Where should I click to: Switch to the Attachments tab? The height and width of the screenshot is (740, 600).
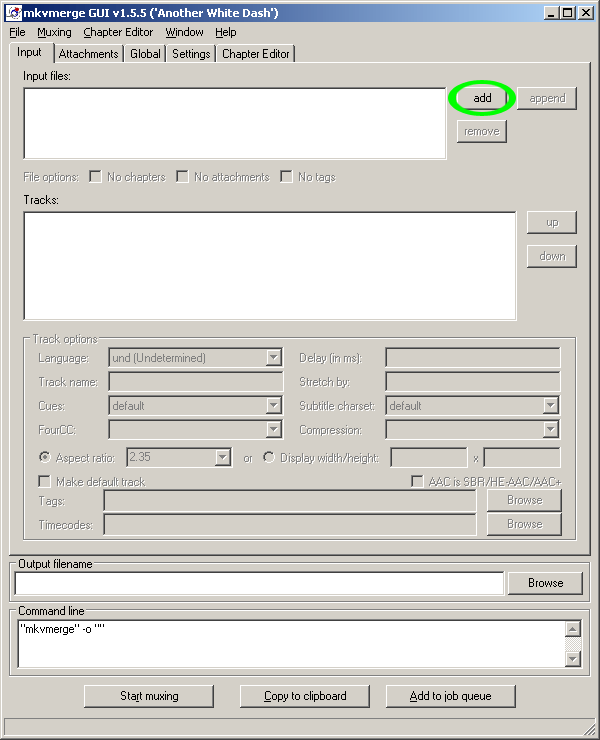point(88,54)
